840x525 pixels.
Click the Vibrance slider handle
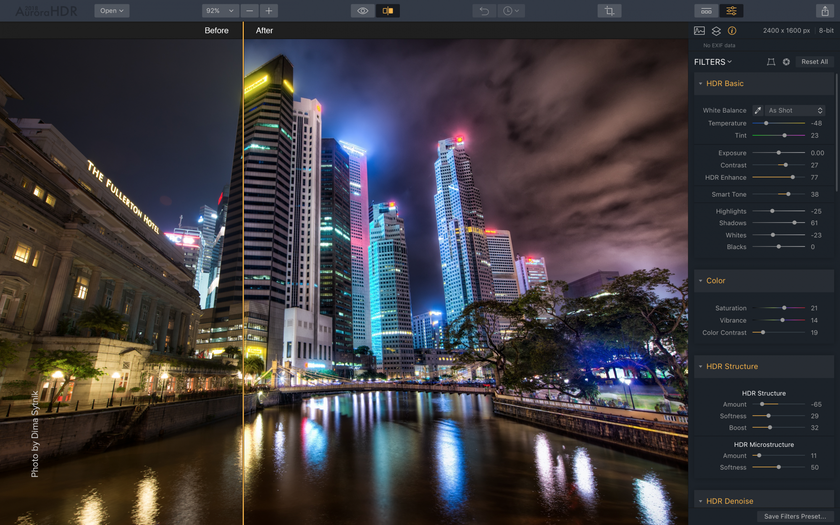[x=782, y=320]
